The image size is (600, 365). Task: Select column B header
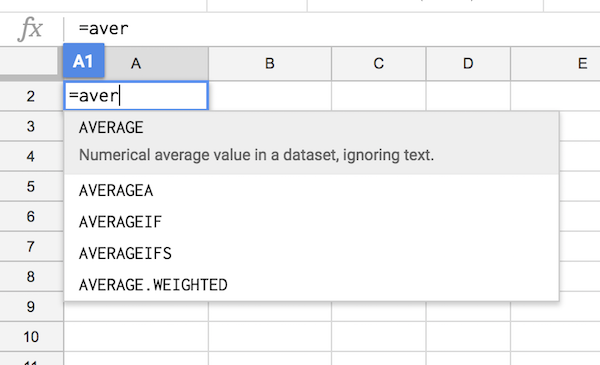[270, 64]
